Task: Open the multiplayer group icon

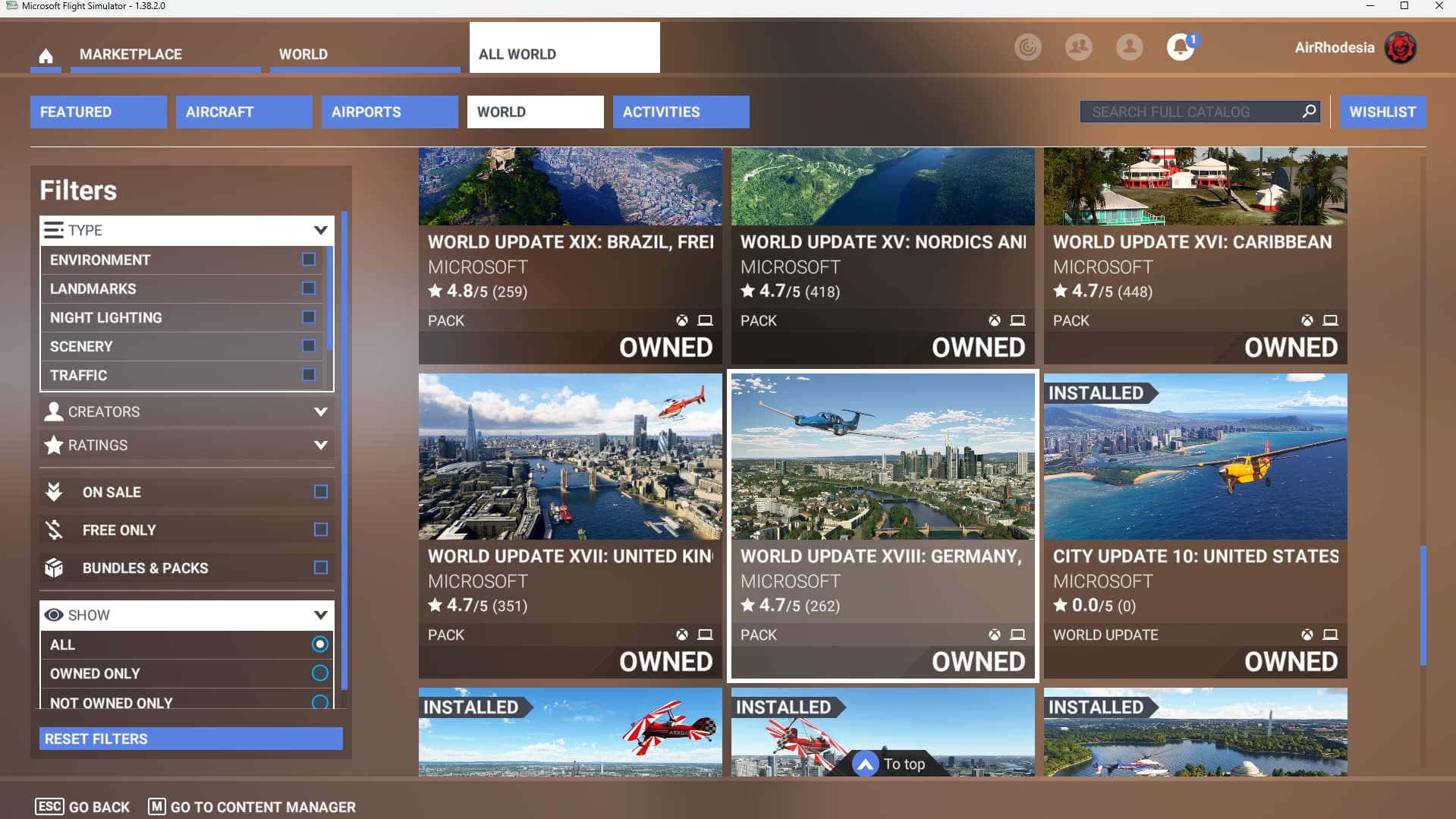Action: (1078, 47)
